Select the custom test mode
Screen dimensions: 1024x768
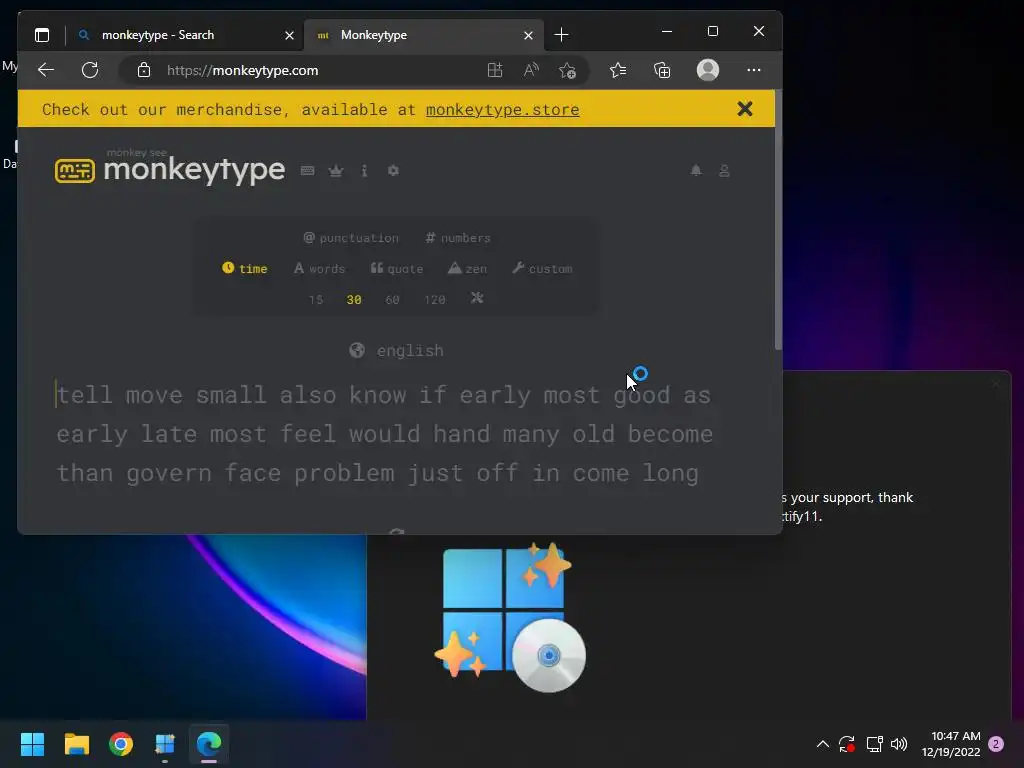(542, 268)
